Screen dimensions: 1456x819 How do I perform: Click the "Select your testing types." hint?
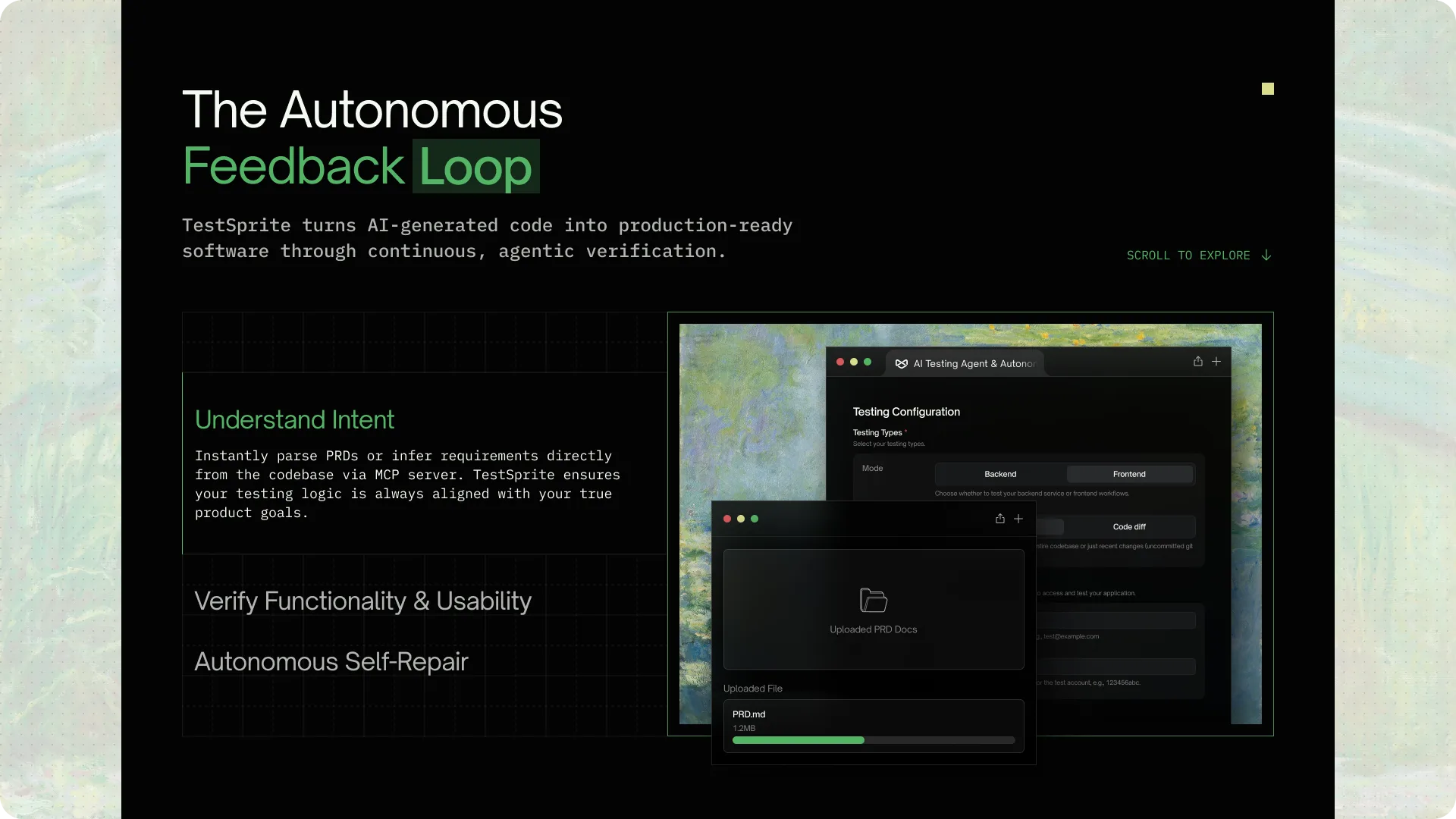889,444
